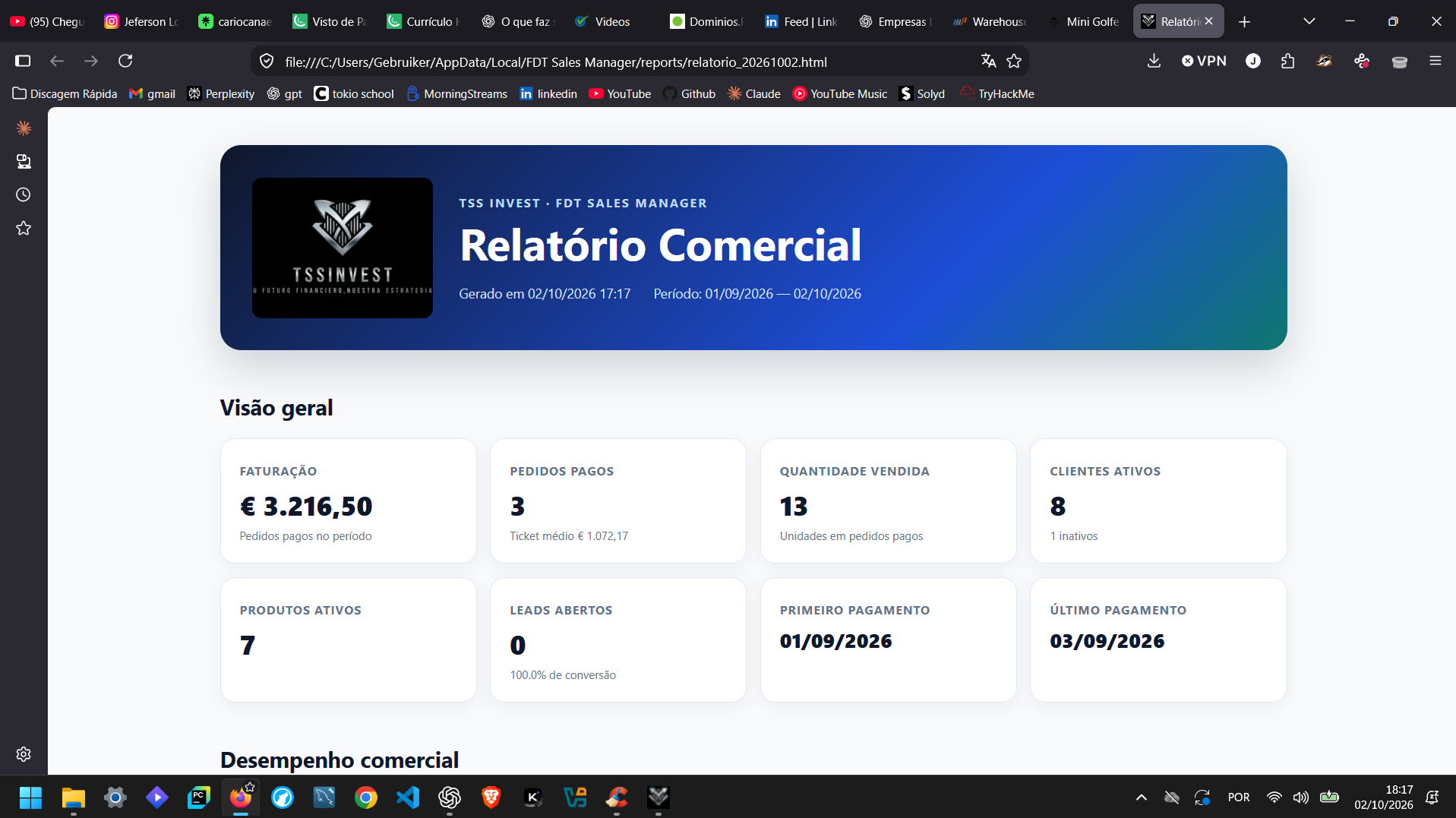Click the 1 inativos text

(x=1074, y=536)
